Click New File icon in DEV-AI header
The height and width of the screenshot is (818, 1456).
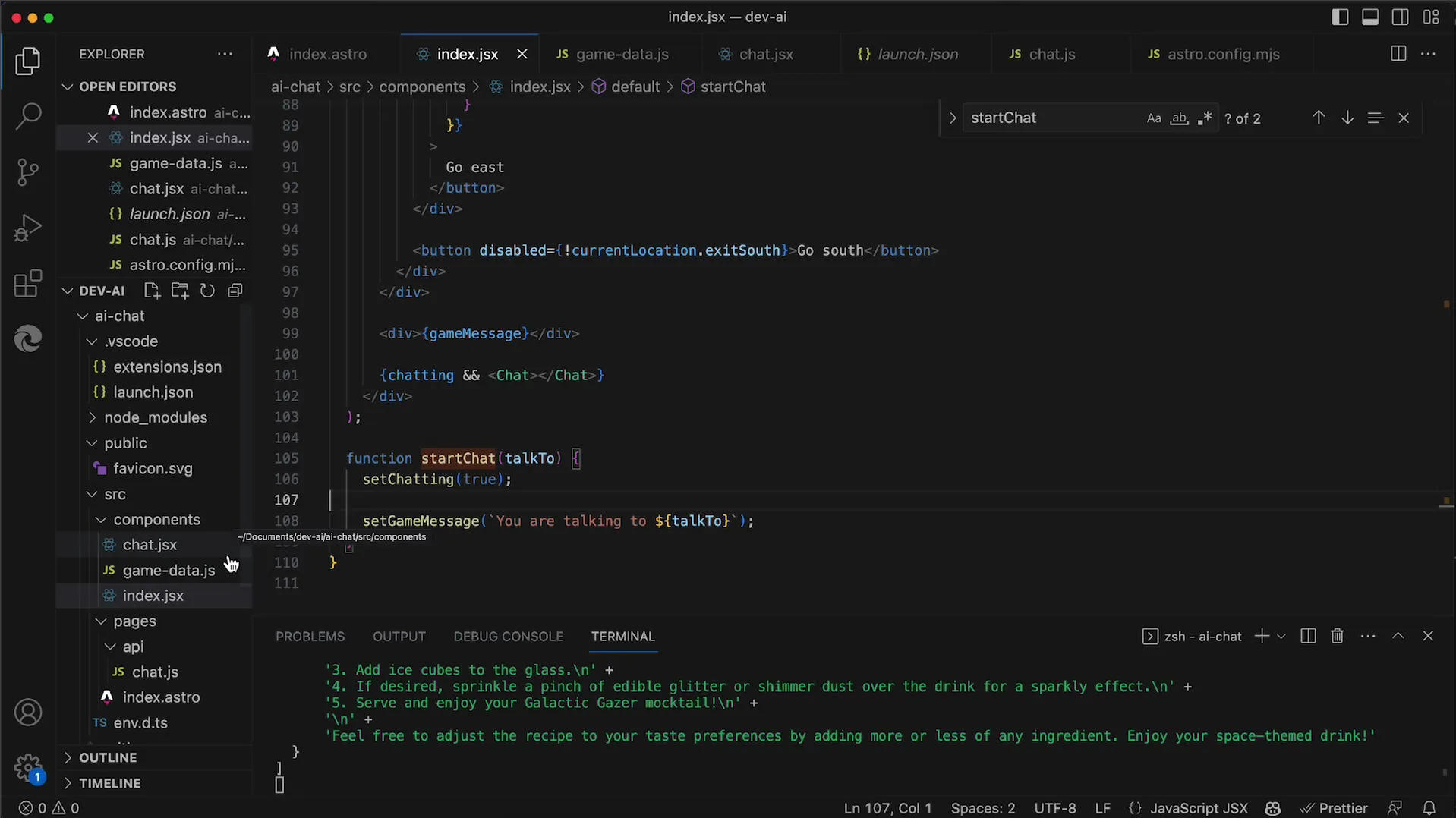pyautogui.click(x=152, y=291)
